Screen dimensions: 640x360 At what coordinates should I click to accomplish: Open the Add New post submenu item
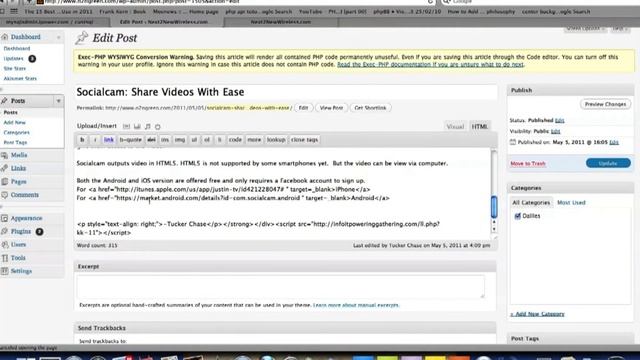point(14,122)
